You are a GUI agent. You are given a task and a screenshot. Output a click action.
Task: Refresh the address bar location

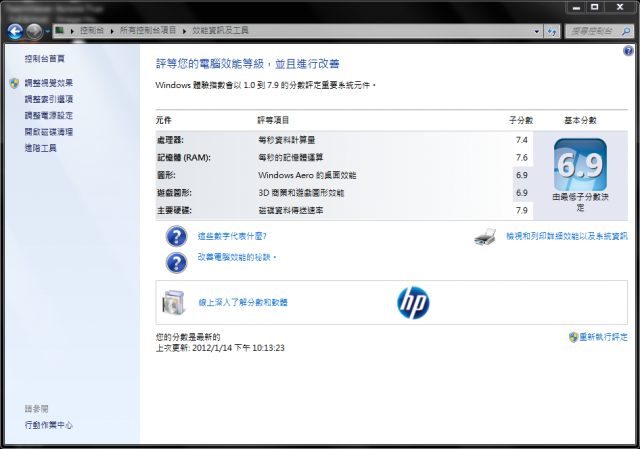click(552, 31)
